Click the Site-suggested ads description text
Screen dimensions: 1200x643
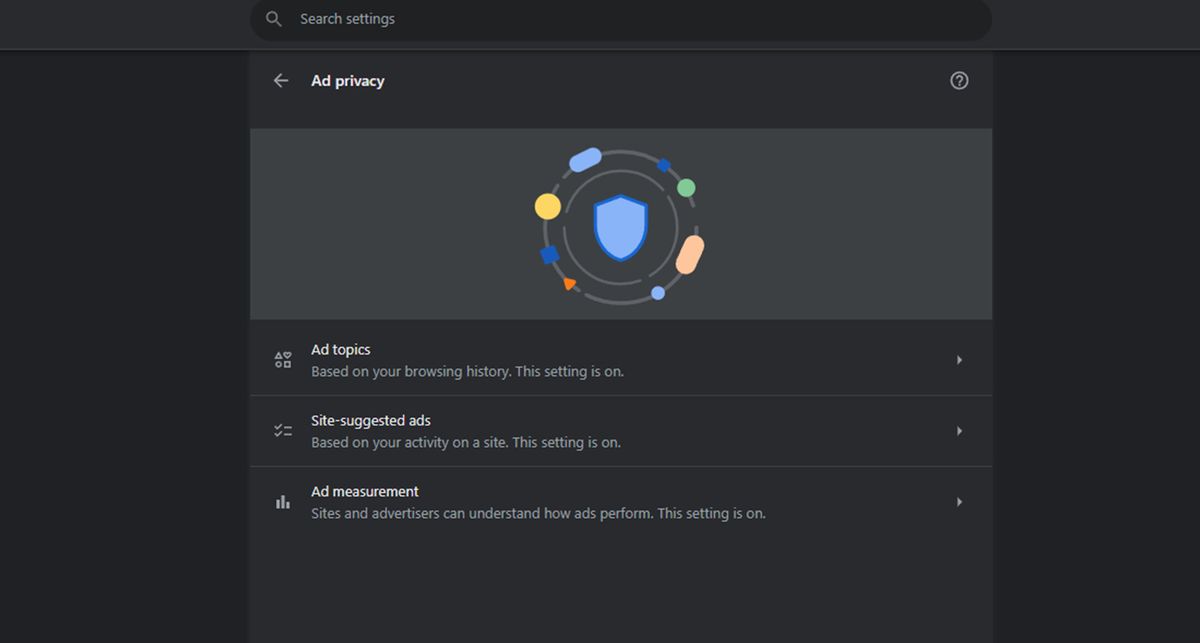pos(465,441)
